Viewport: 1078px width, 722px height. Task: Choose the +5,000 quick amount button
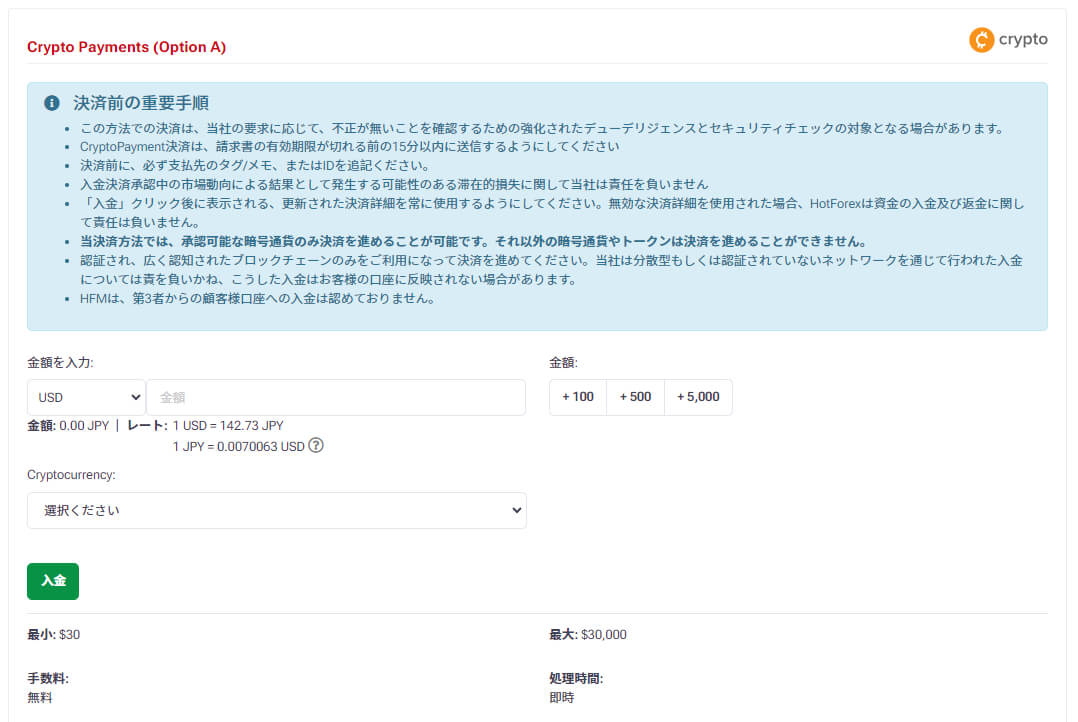[x=698, y=397]
